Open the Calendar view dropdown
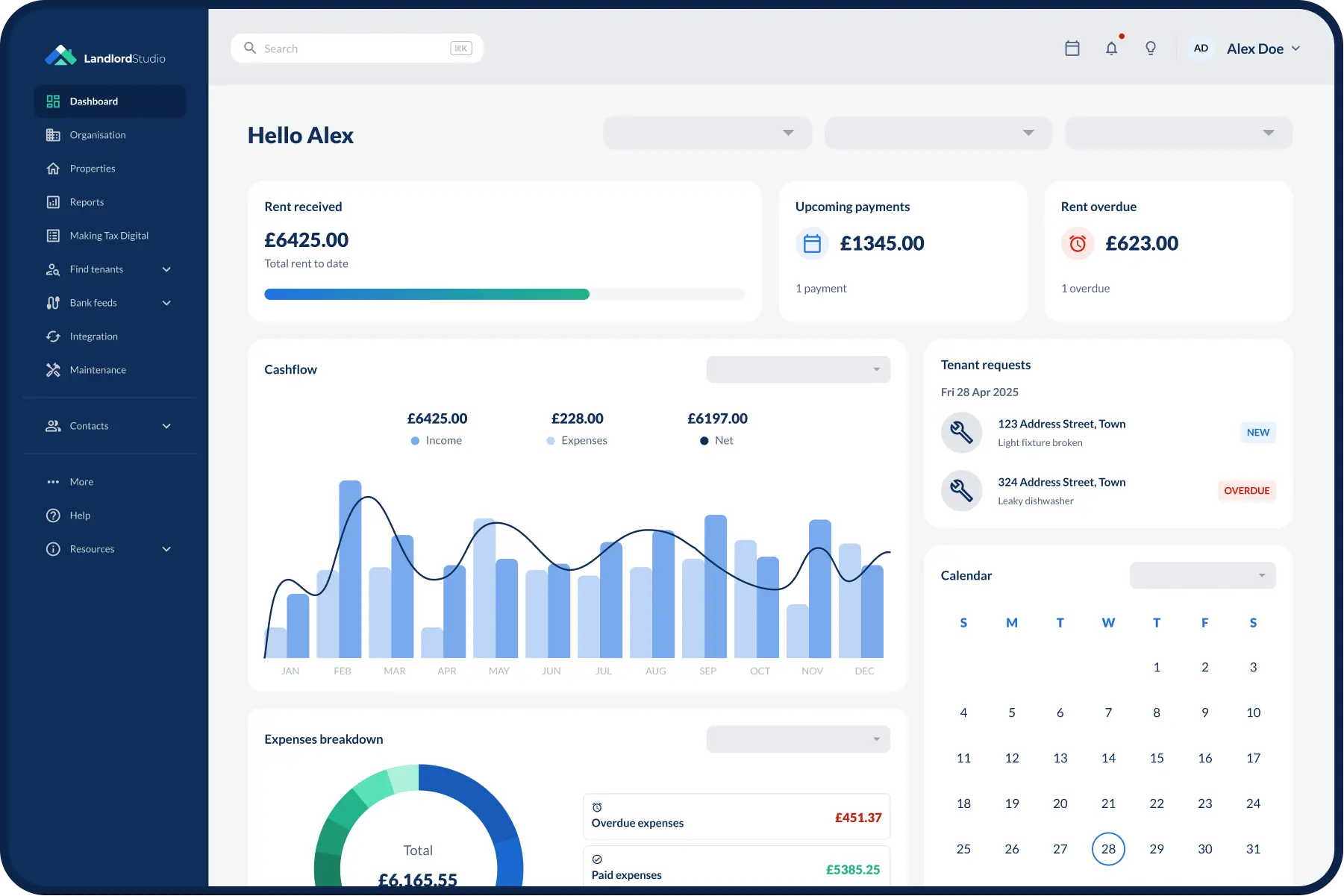The width and height of the screenshot is (1344, 896). [x=1203, y=575]
